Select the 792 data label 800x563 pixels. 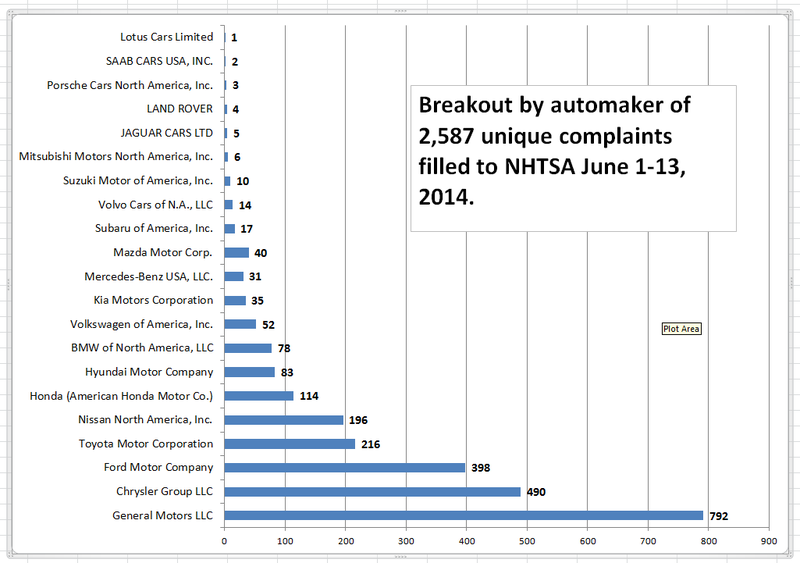[x=718, y=516]
